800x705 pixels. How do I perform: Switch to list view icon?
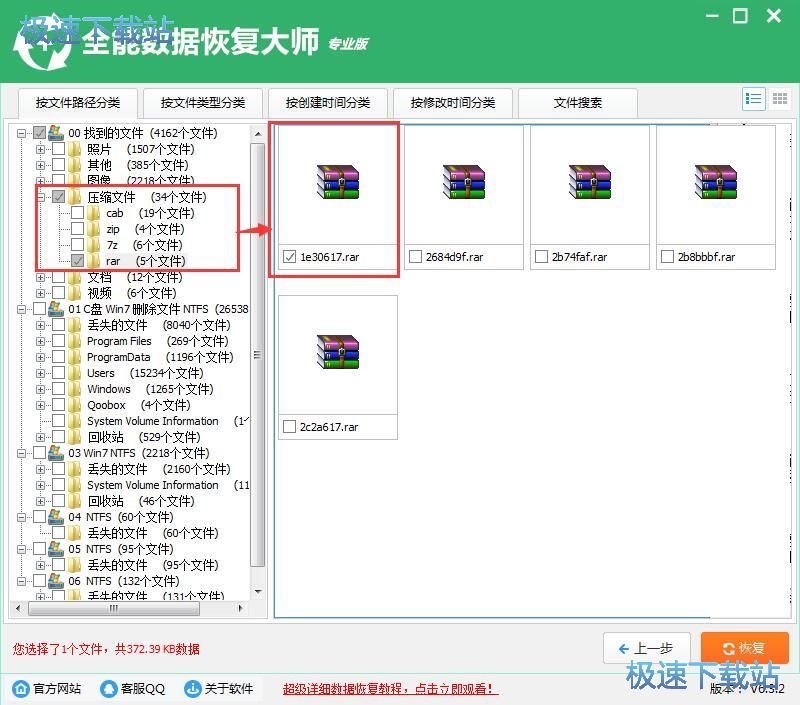coord(753,98)
